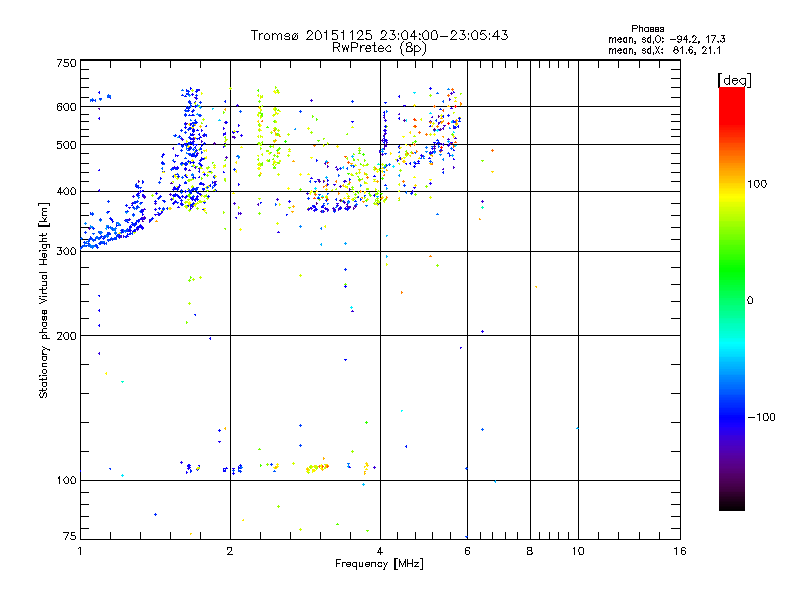Select the 'mean, sd,O: -94.2, 17.3' line
800x600 pixels.
(666, 39)
